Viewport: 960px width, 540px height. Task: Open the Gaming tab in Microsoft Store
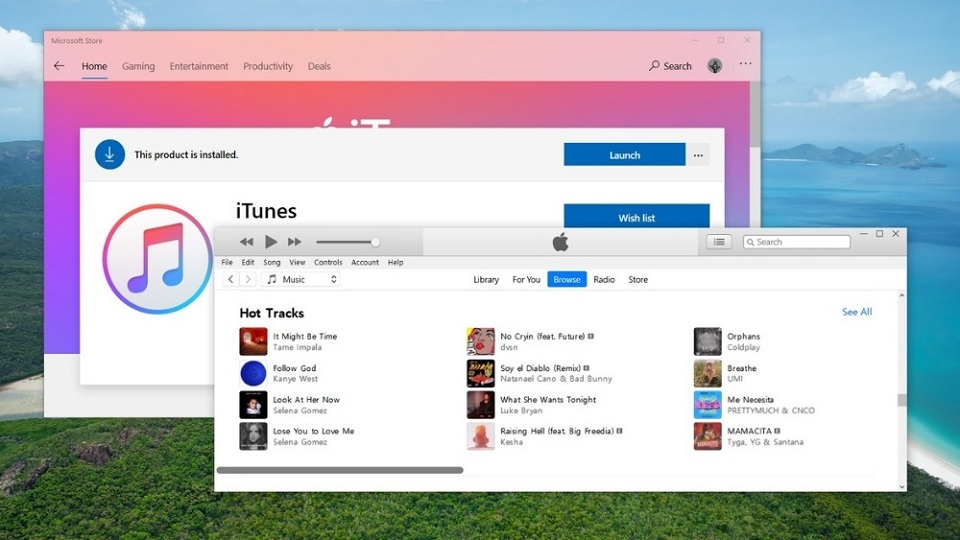(x=138, y=66)
